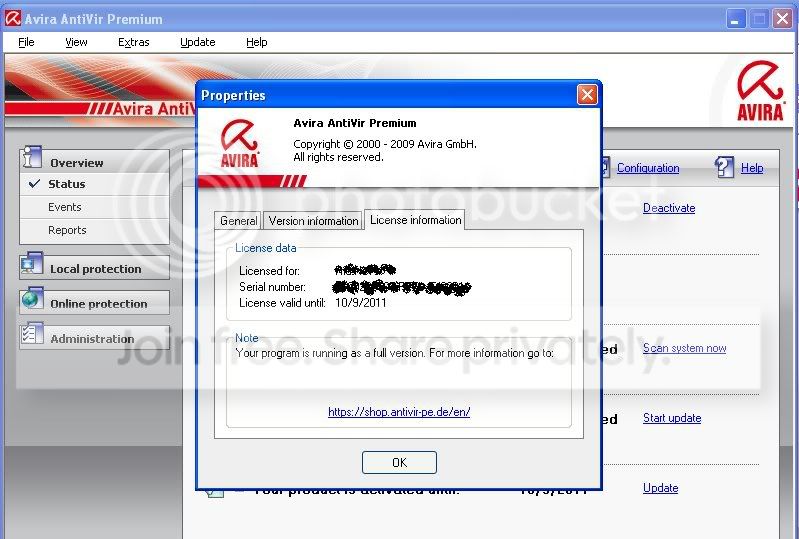Click the Administration checklist icon
The width and height of the screenshot is (799, 539).
[32, 334]
